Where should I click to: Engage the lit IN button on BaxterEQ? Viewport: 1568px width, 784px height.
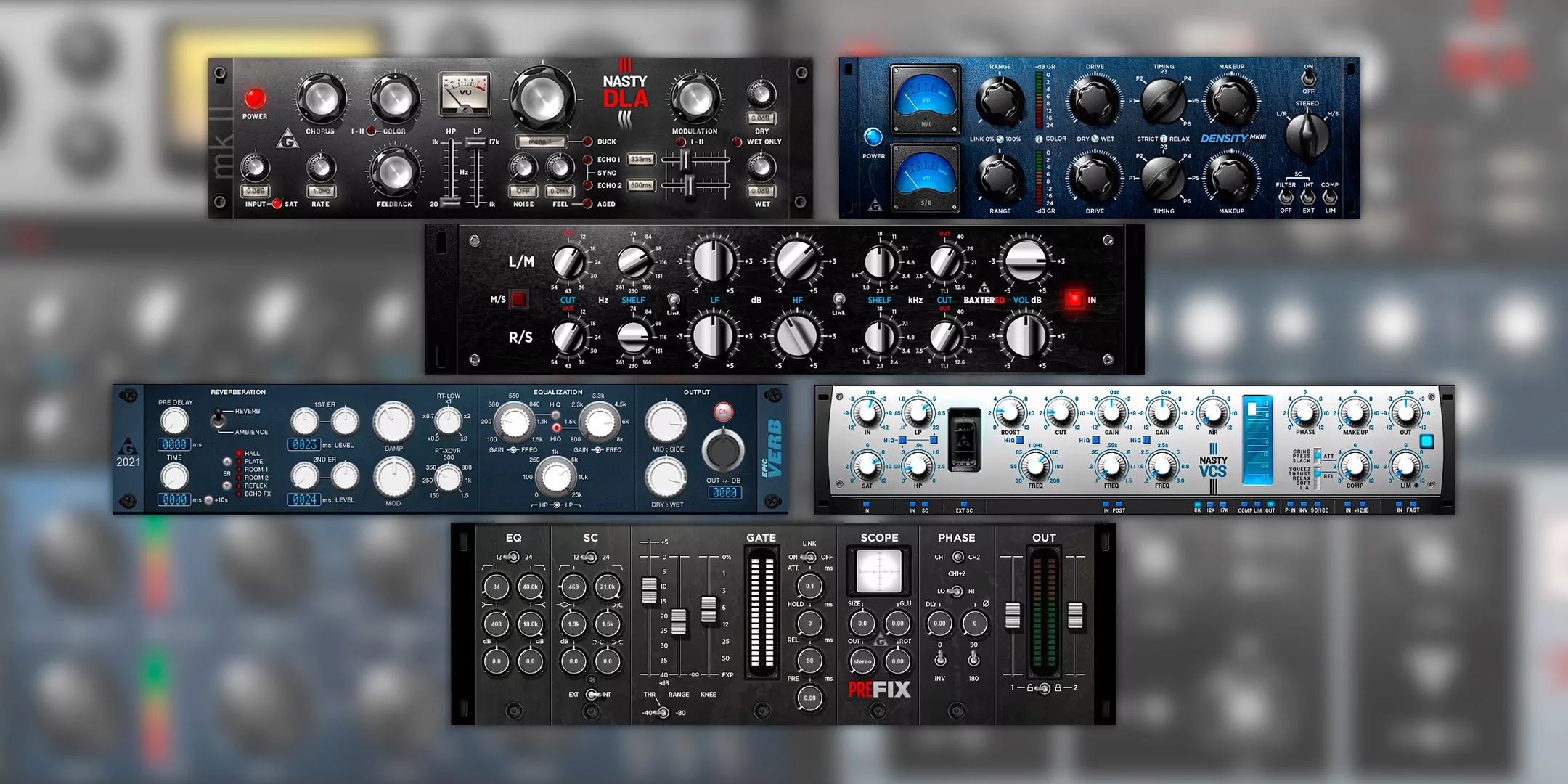tap(1075, 299)
